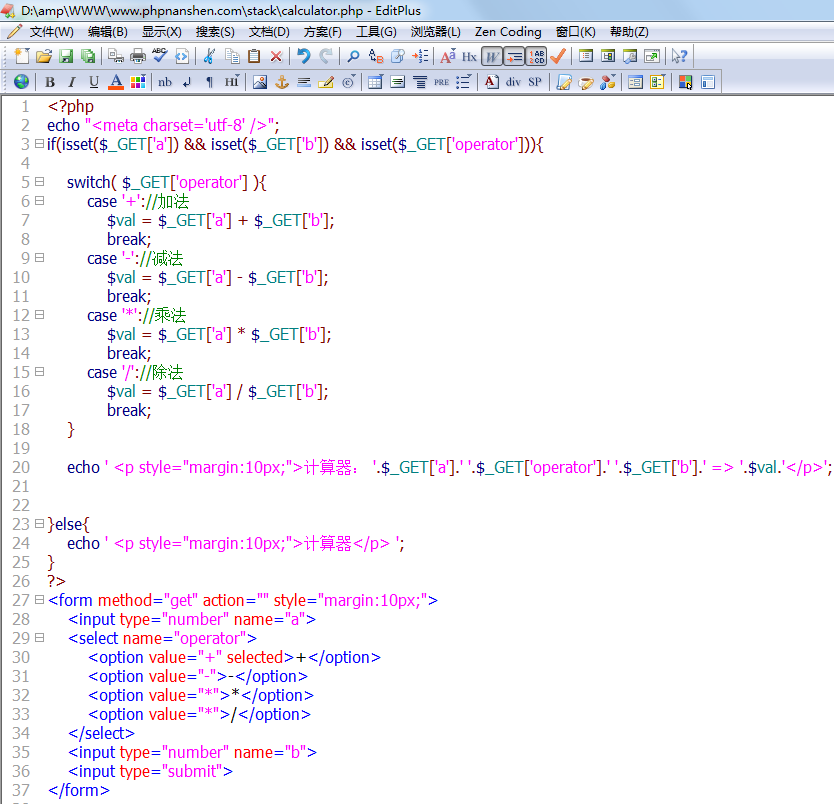Collapse the if block at line 3
Screen dimensions: 834x804
click(x=39, y=144)
